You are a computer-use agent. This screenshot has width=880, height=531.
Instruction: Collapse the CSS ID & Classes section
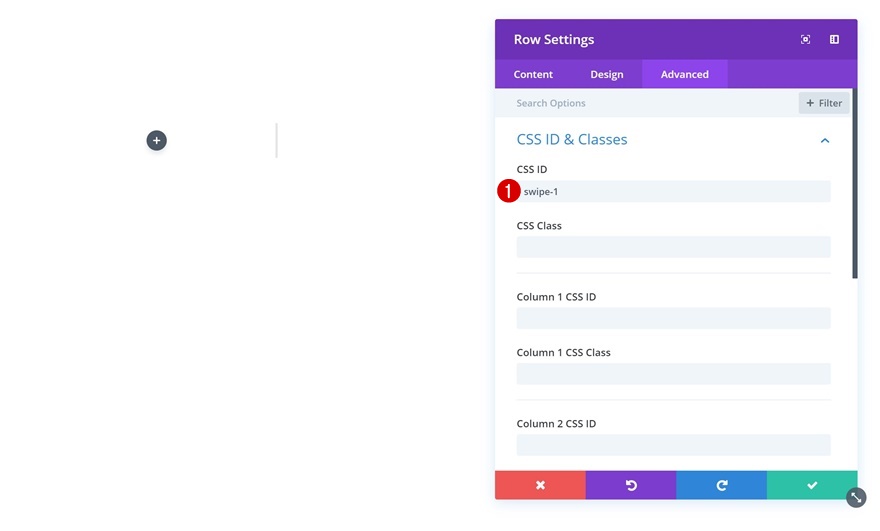825,141
